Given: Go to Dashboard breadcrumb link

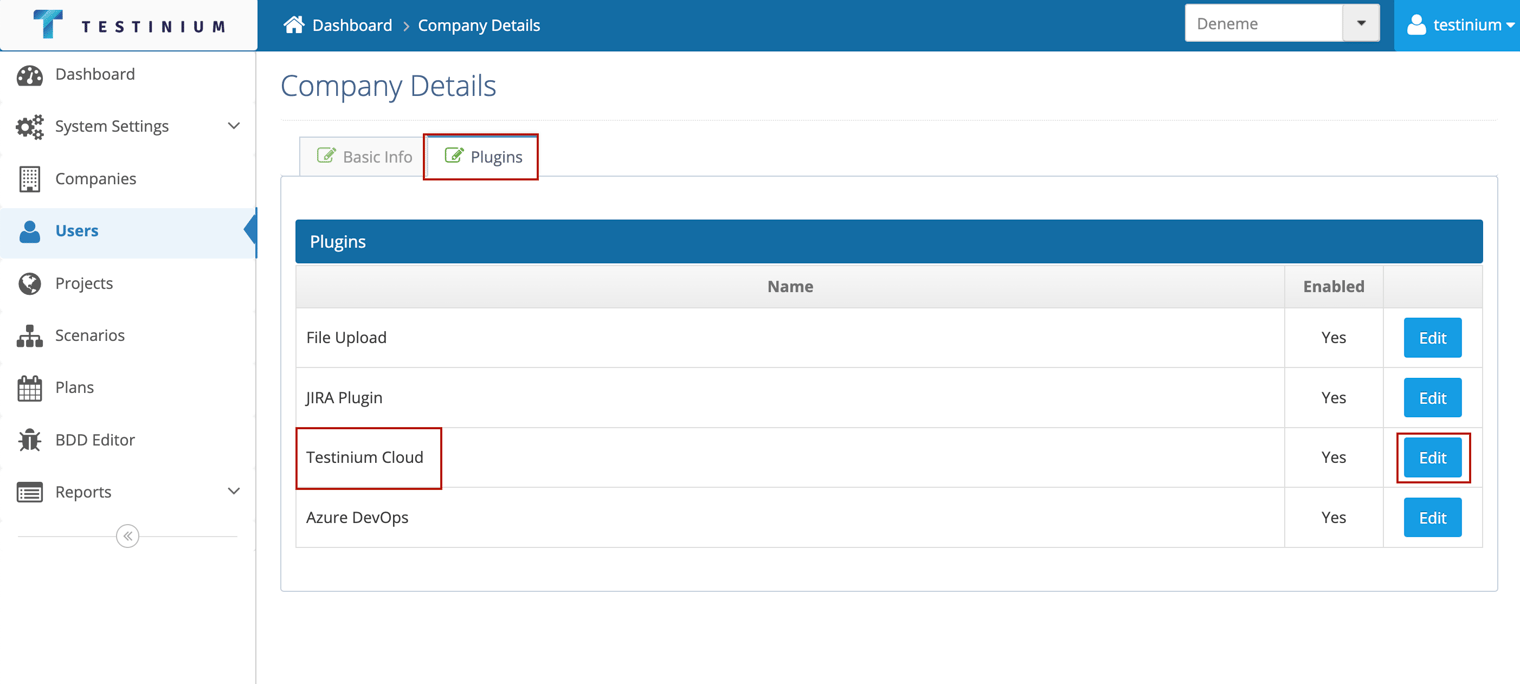Looking at the screenshot, I should [x=352, y=25].
